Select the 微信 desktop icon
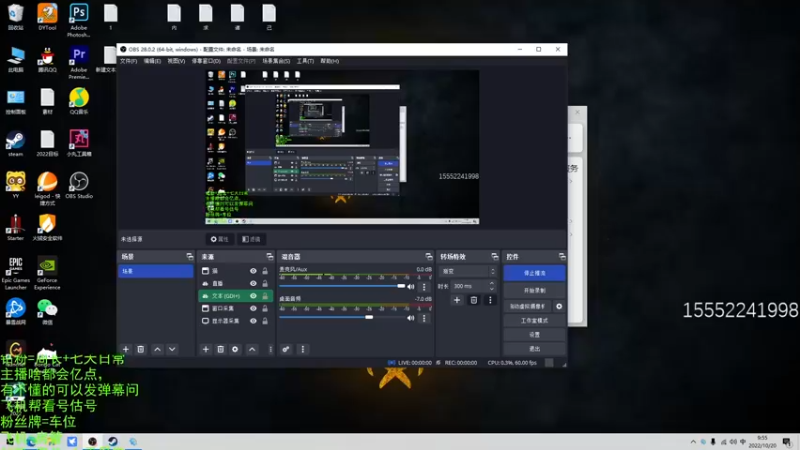Image resolution: width=800 pixels, height=450 pixels. (47, 312)
